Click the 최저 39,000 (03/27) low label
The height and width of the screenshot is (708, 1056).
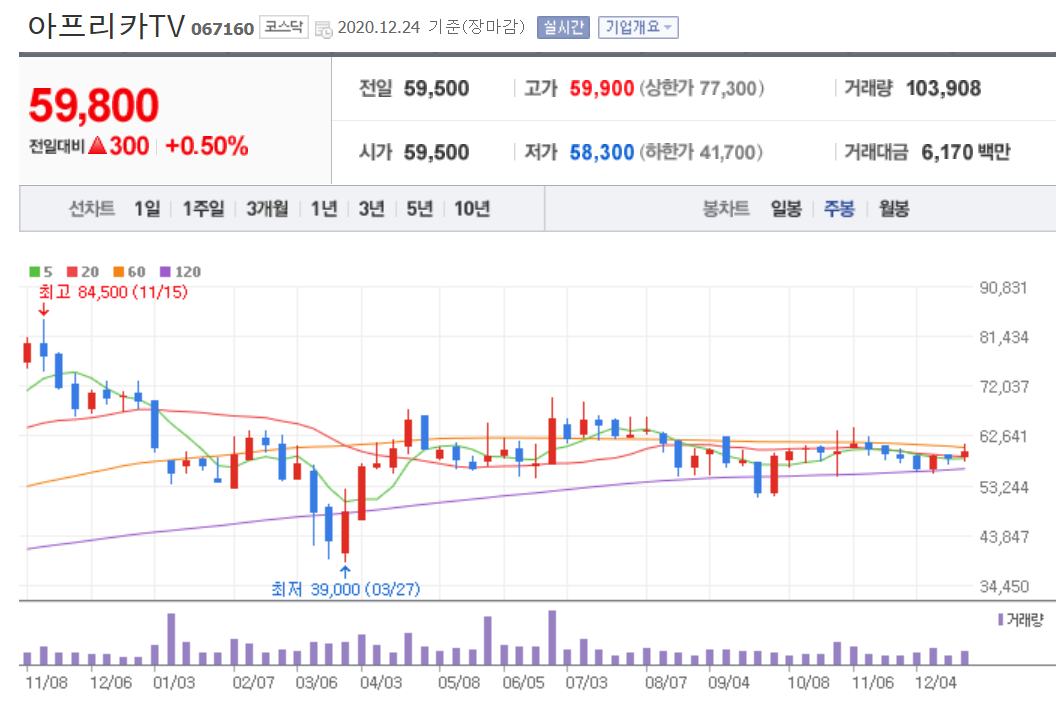tap(345, 589)
